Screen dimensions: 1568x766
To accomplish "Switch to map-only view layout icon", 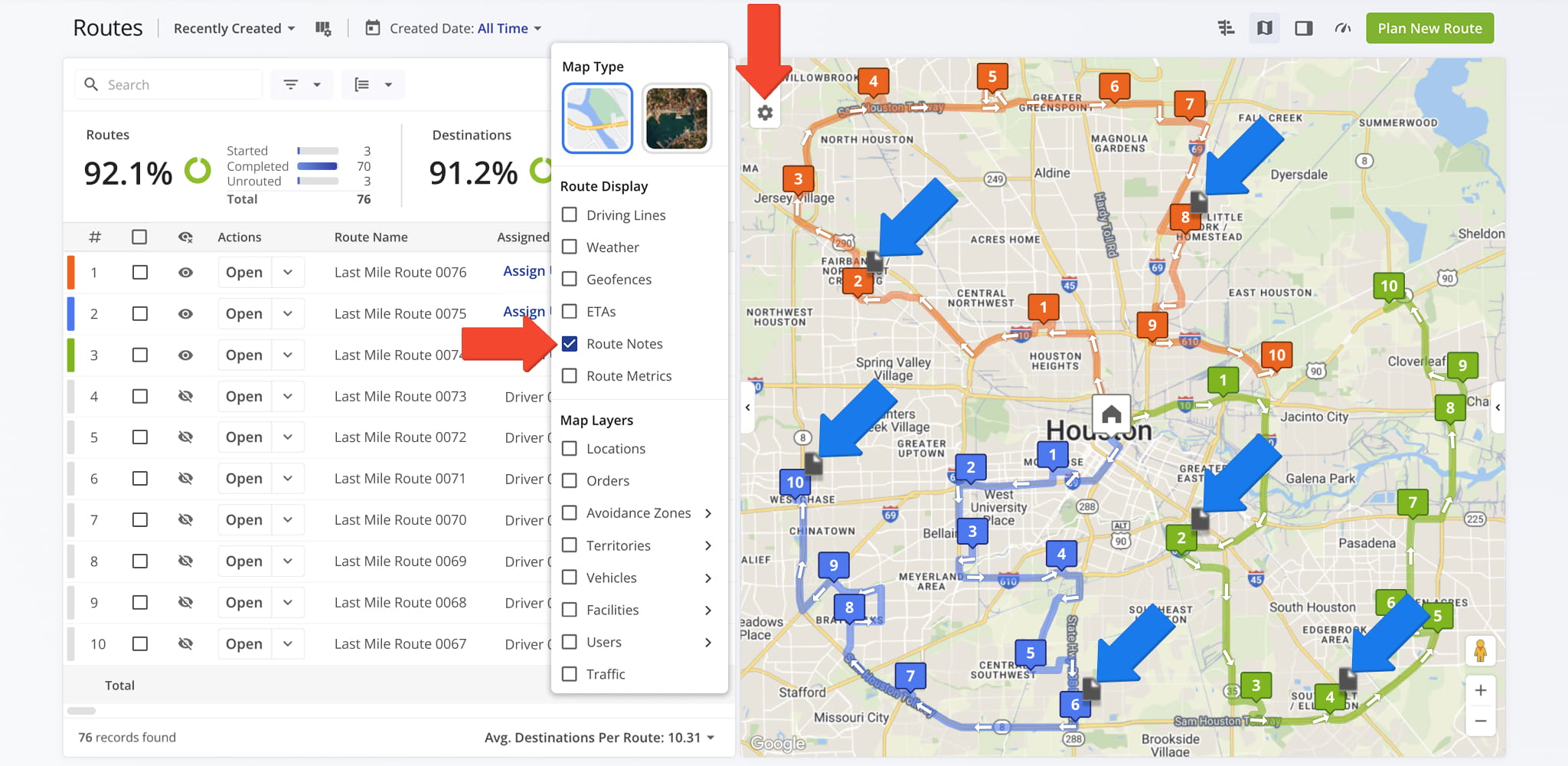I will pyautogui.click(x=1265, y=28).
